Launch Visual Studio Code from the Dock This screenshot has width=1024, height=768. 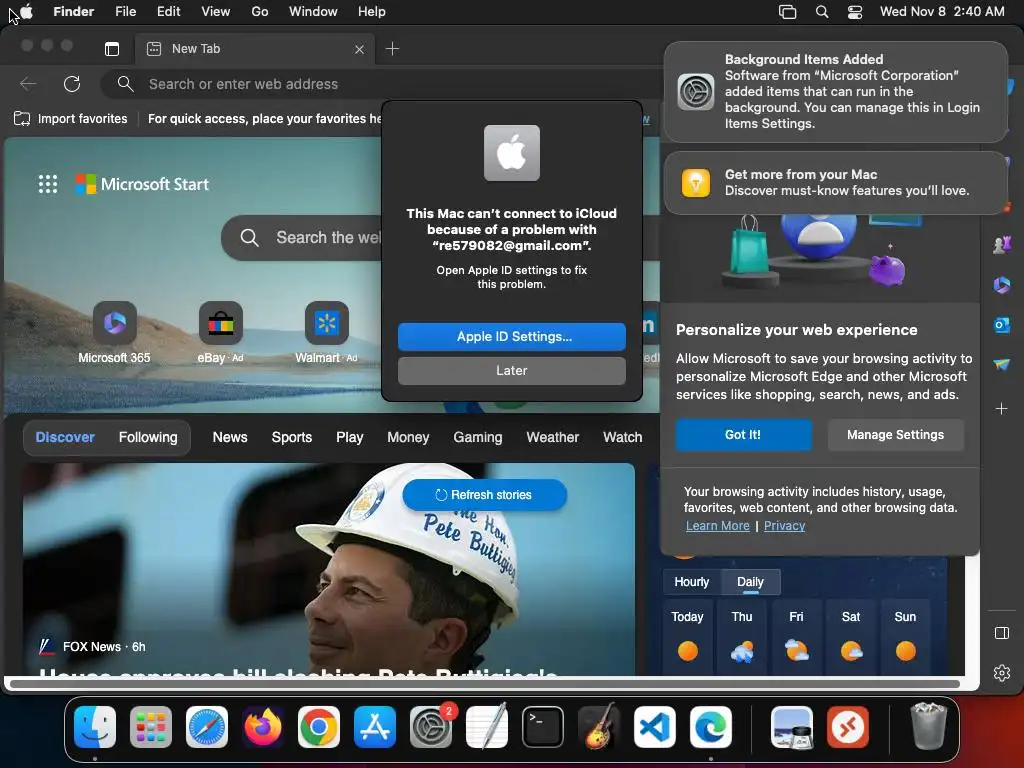coord(654,727)
